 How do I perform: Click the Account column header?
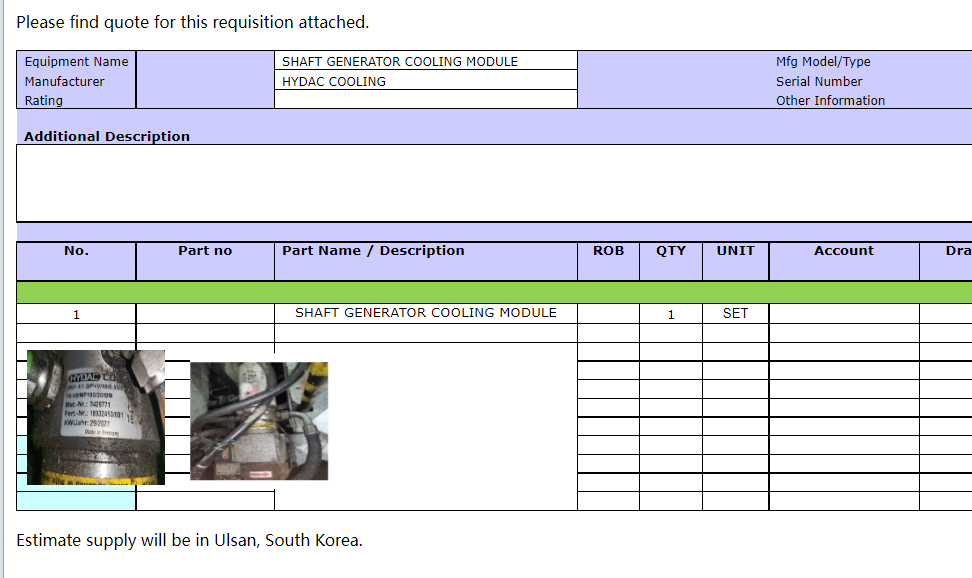click(843, 251)
